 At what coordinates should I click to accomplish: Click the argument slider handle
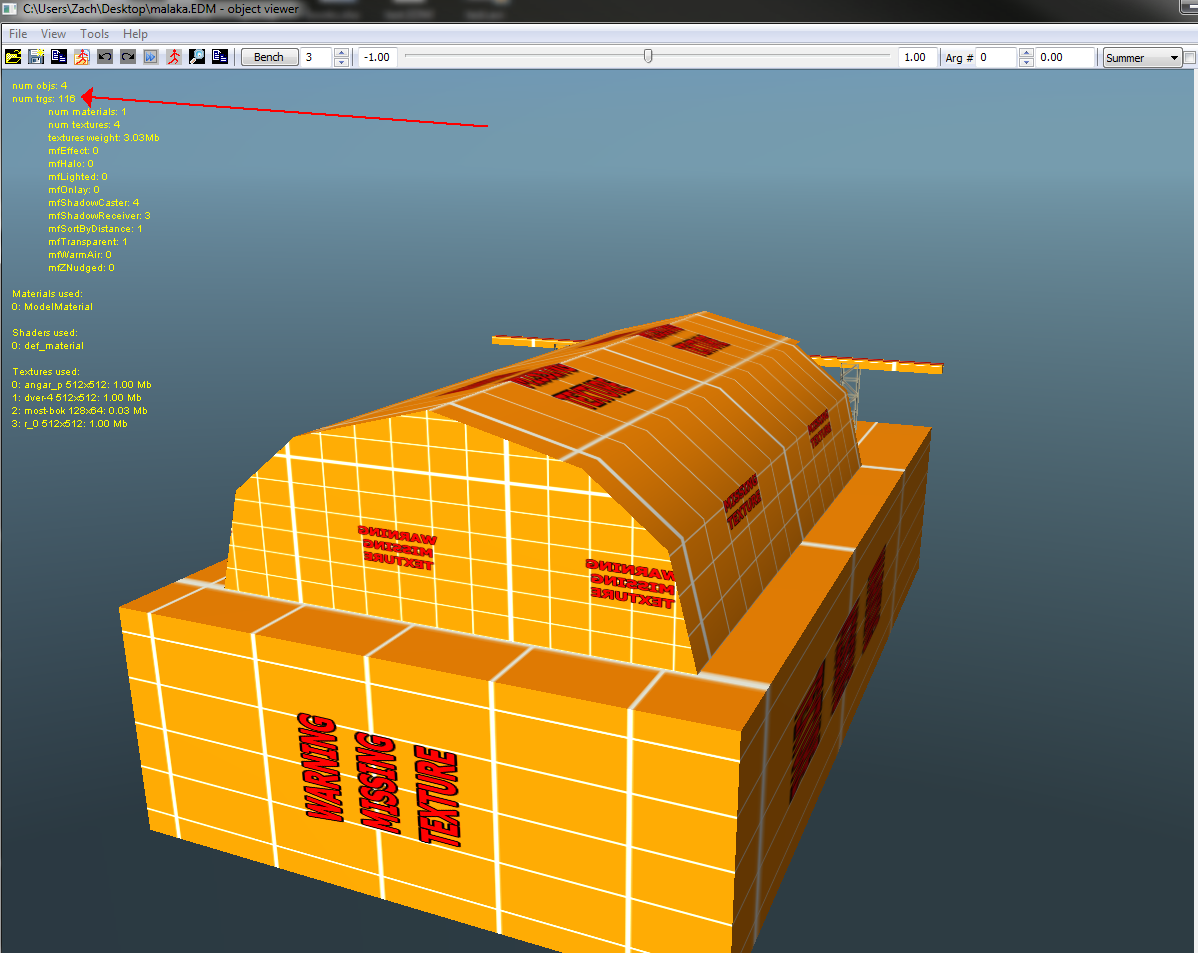(x=648, y=56)
